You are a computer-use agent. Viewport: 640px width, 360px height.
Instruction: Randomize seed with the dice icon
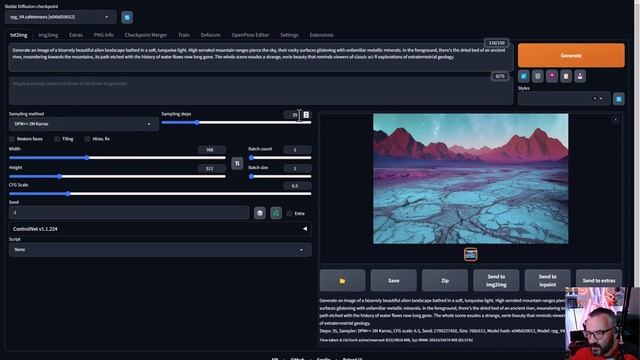[260, 213]
